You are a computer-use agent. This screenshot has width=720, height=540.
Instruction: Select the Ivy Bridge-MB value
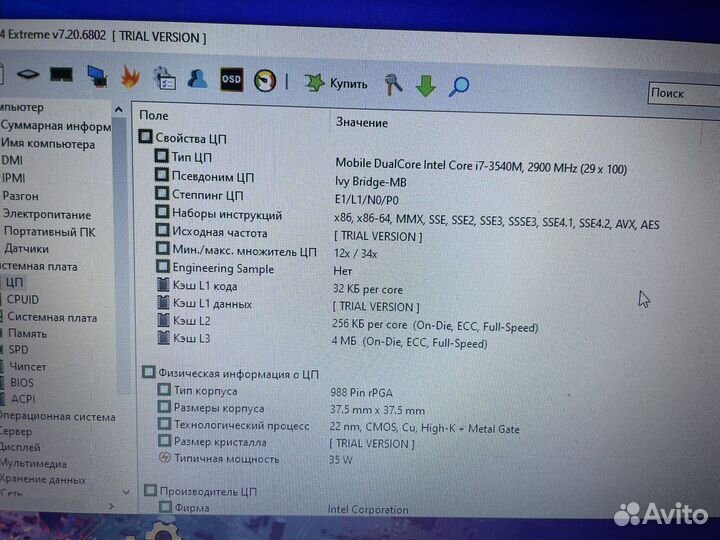coord(371,182)
